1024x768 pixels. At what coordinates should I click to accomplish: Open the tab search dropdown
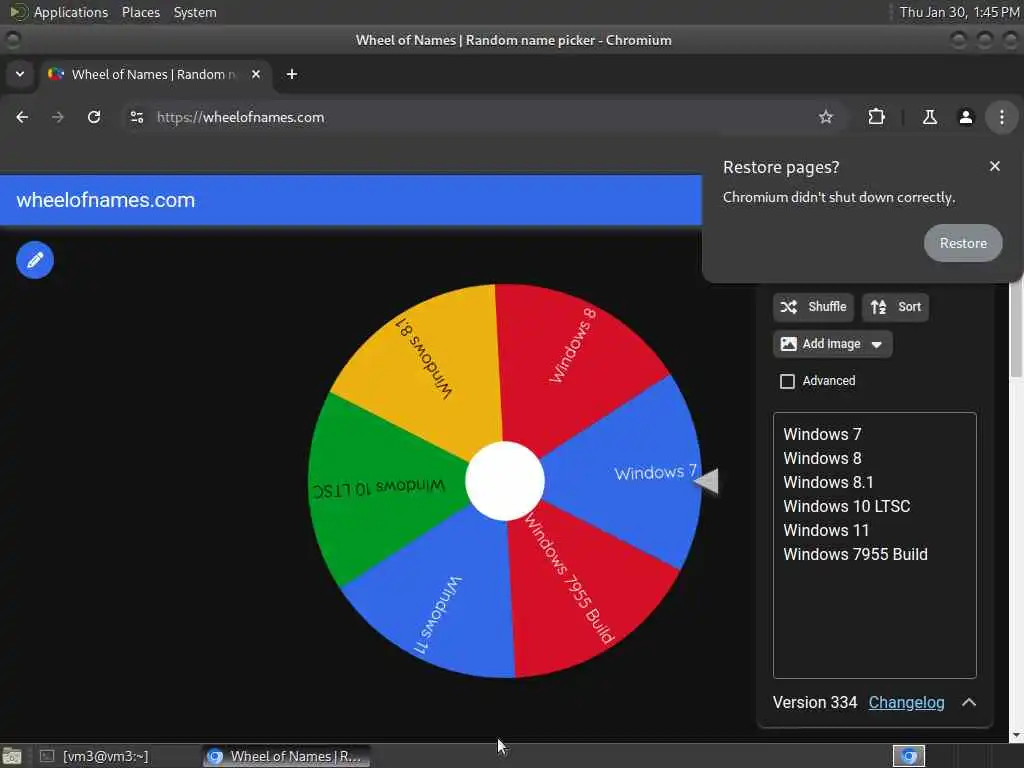(x=20, y=74)
